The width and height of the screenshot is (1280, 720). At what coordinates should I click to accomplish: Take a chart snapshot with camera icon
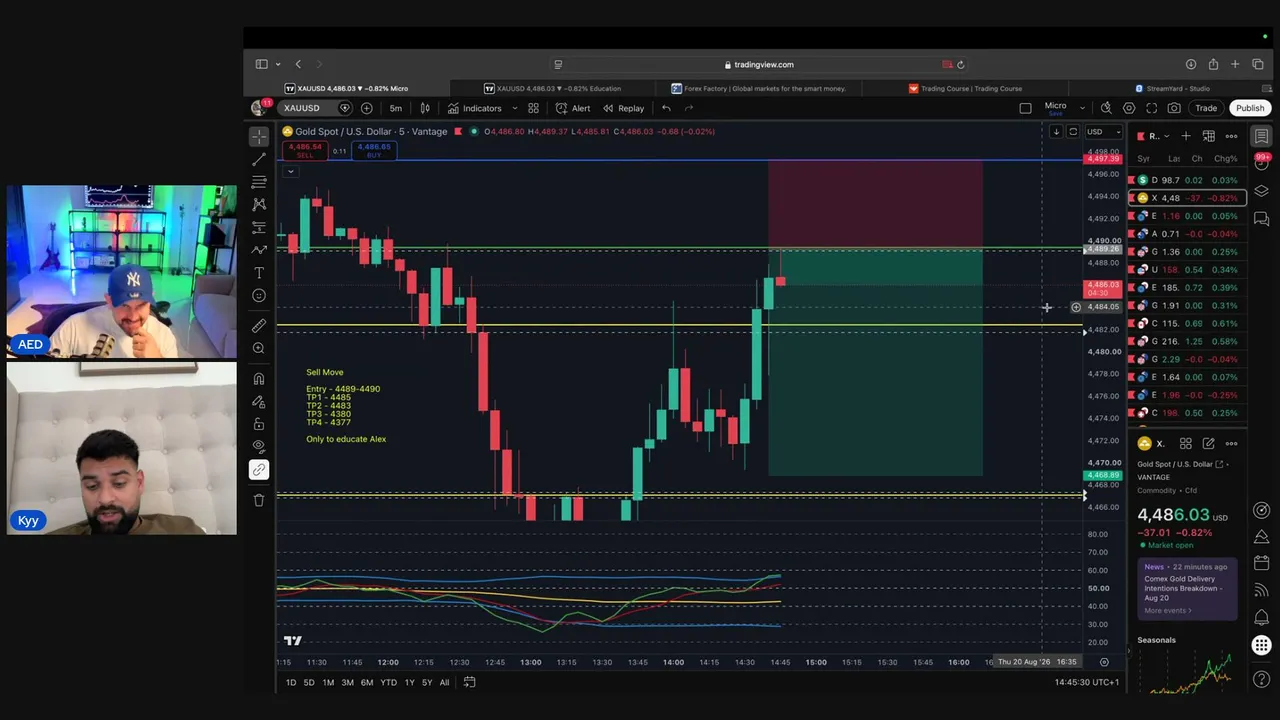tap(1174, 108)
